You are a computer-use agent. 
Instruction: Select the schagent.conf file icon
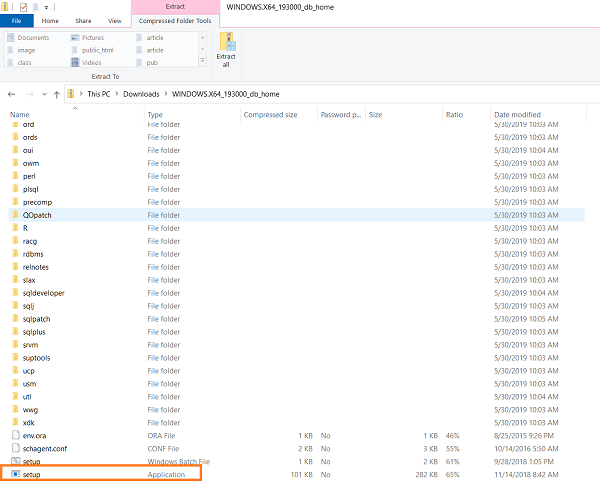point(15,448)
